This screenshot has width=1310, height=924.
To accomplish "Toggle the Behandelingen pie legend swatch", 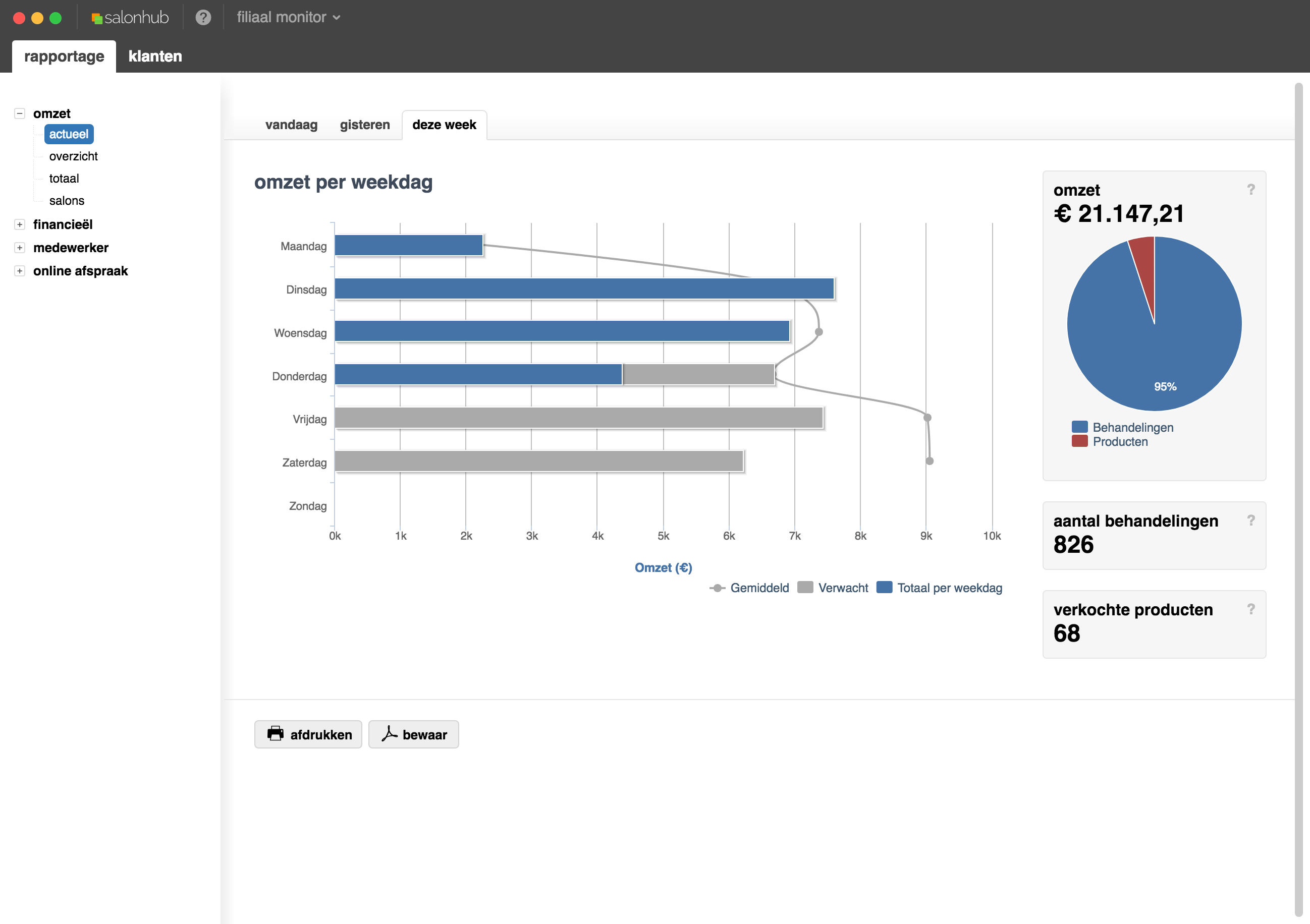I will point(1079,427).
